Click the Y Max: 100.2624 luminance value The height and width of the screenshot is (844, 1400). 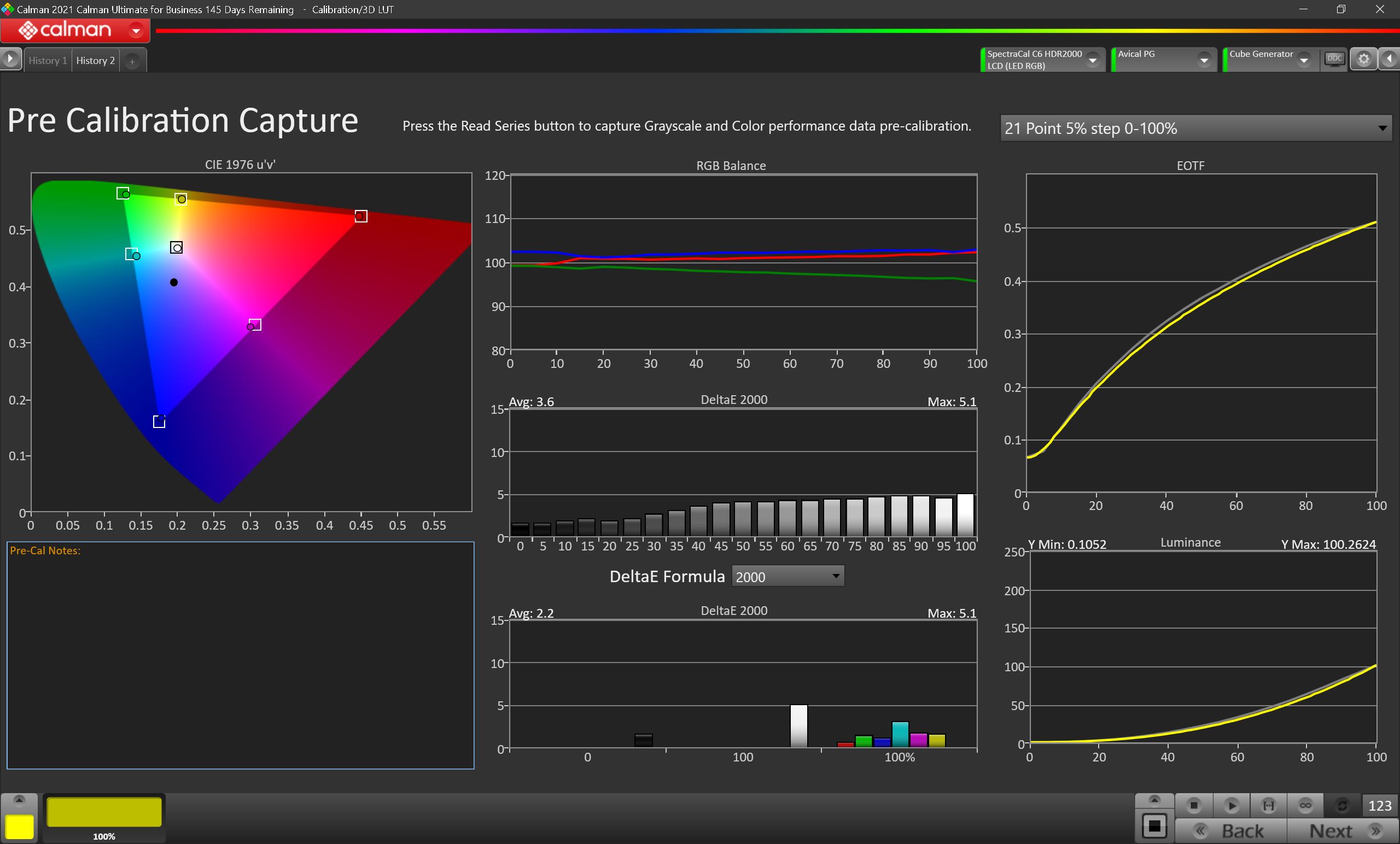tap(1328, 544)
